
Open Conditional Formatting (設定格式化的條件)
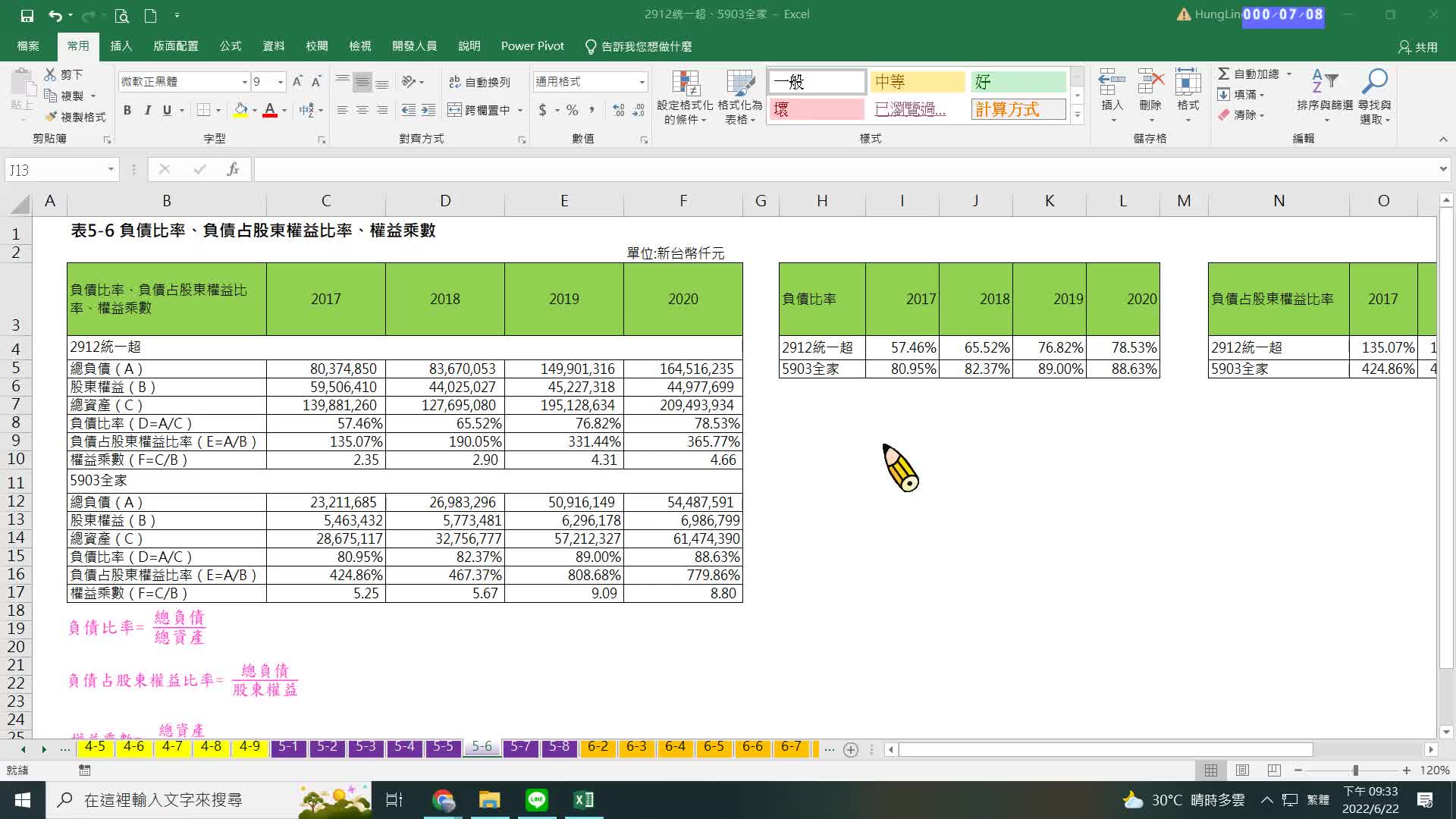point(685,97)
